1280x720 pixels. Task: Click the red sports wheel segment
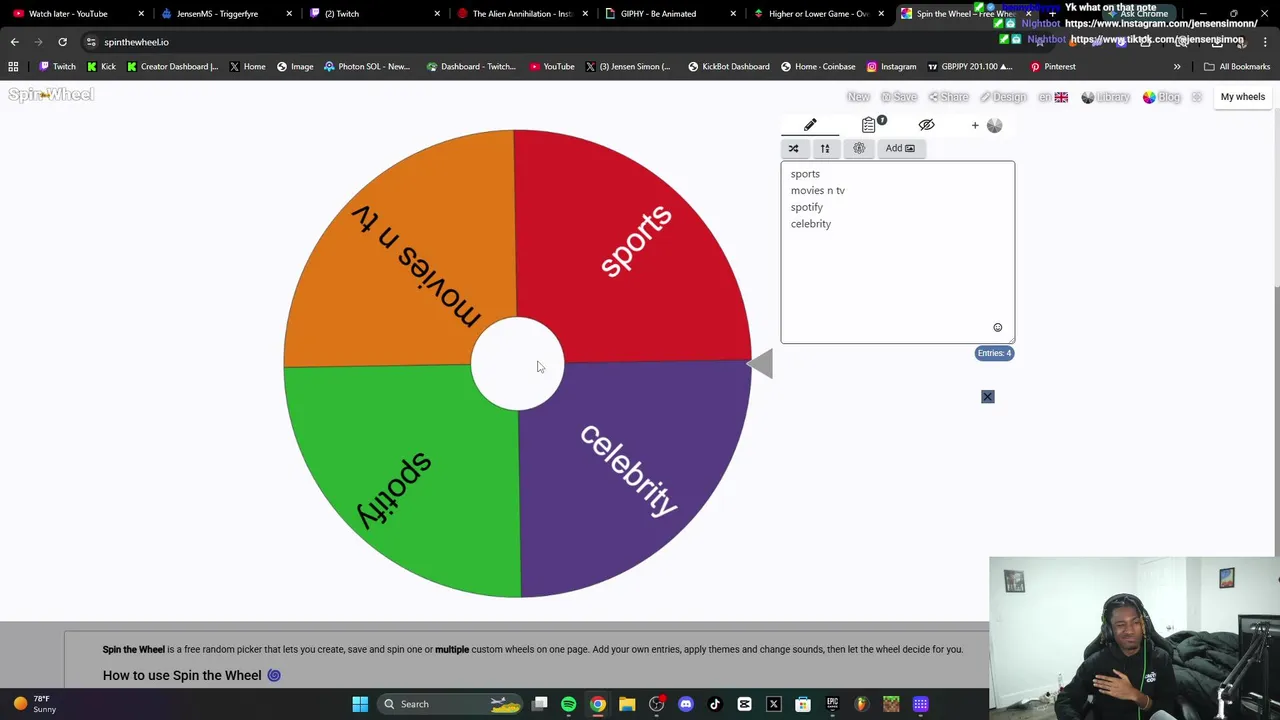click(635, 240)
